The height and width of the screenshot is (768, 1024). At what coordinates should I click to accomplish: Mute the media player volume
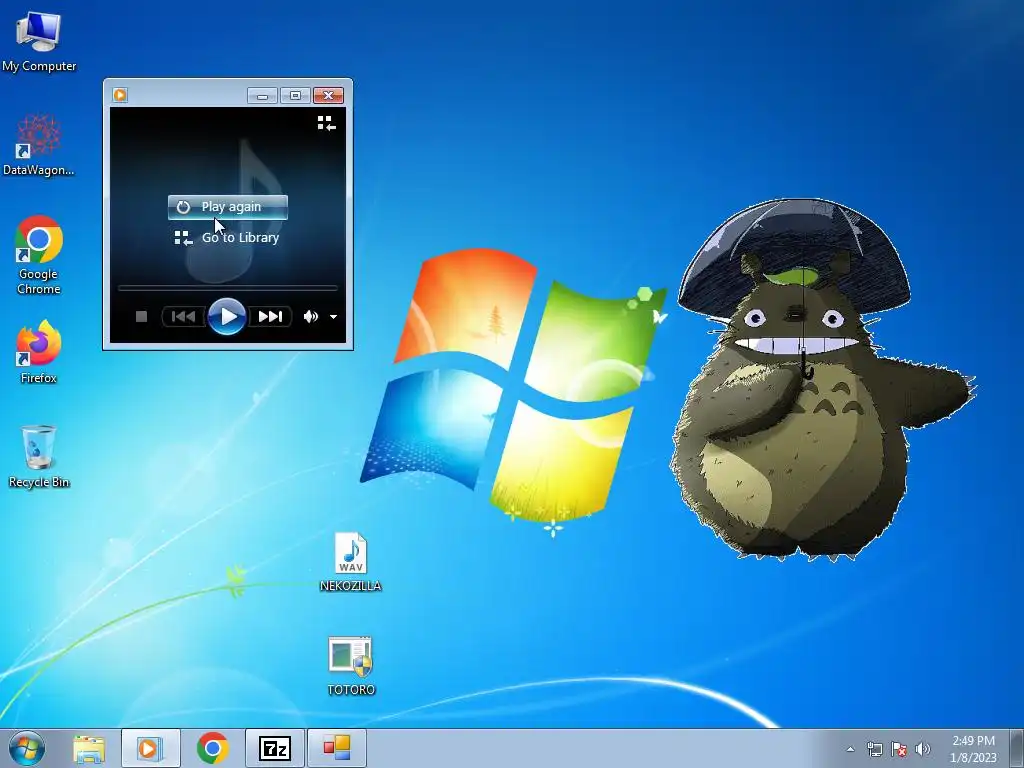coord(311,317)
